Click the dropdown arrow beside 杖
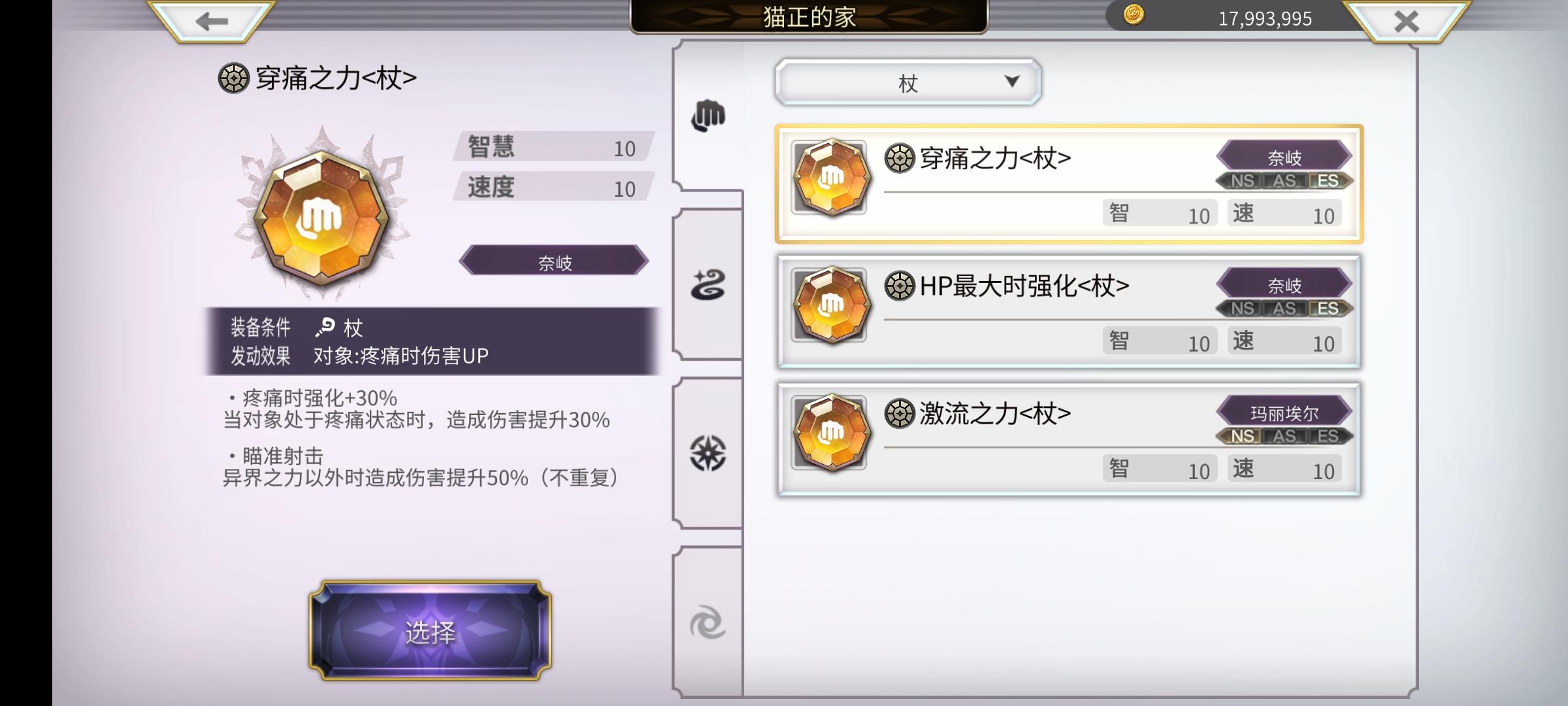This screenshot has width=1568, height=706. tap(1012, 82)
